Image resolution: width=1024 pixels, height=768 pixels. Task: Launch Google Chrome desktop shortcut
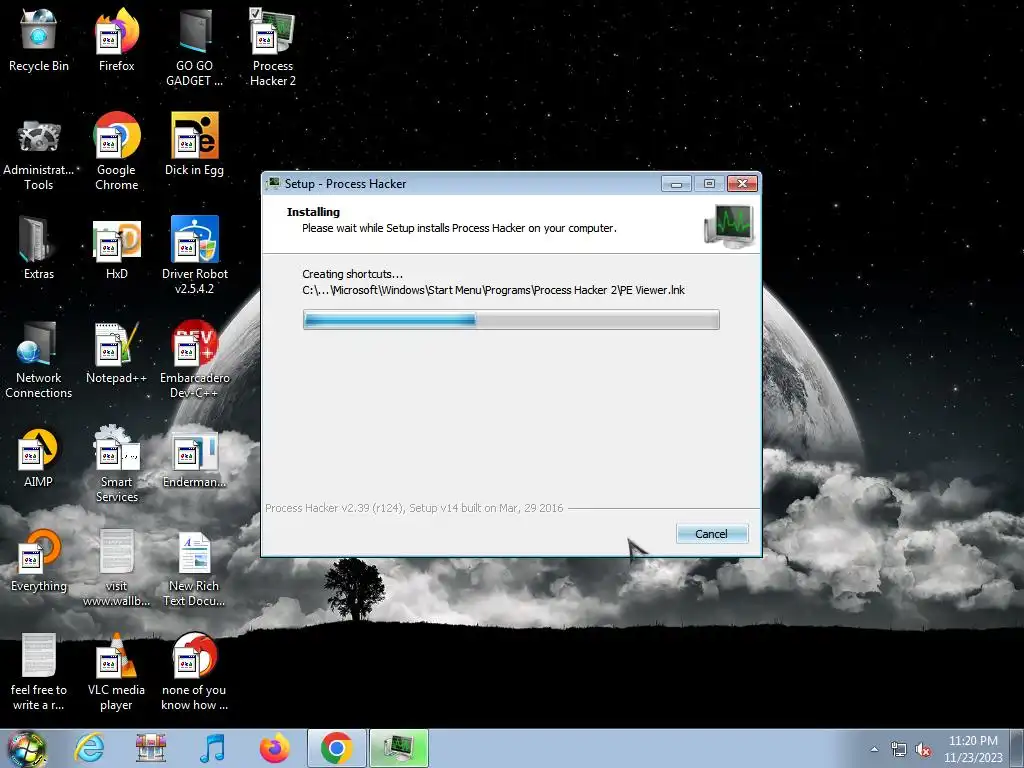[x=116, y=152]
